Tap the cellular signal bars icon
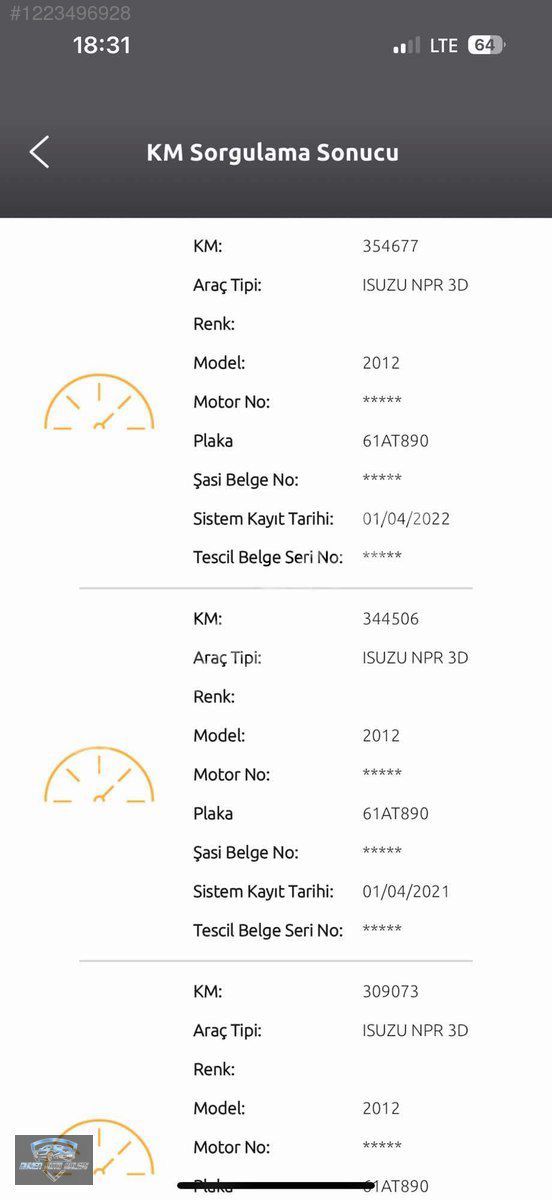552x1200 pixels. (407, 46)
